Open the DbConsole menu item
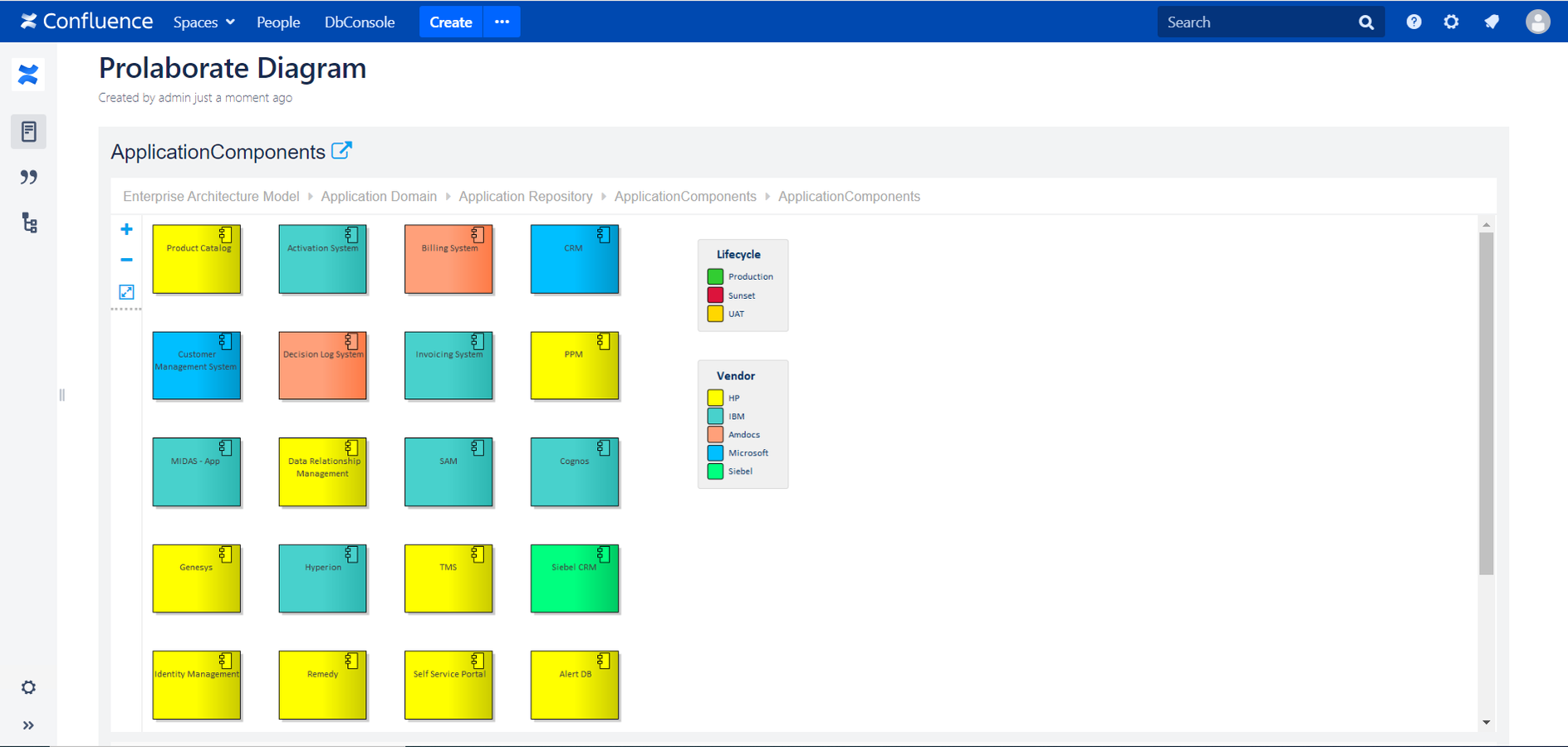Screen dimensions: 1568x747 pos(360,22)
